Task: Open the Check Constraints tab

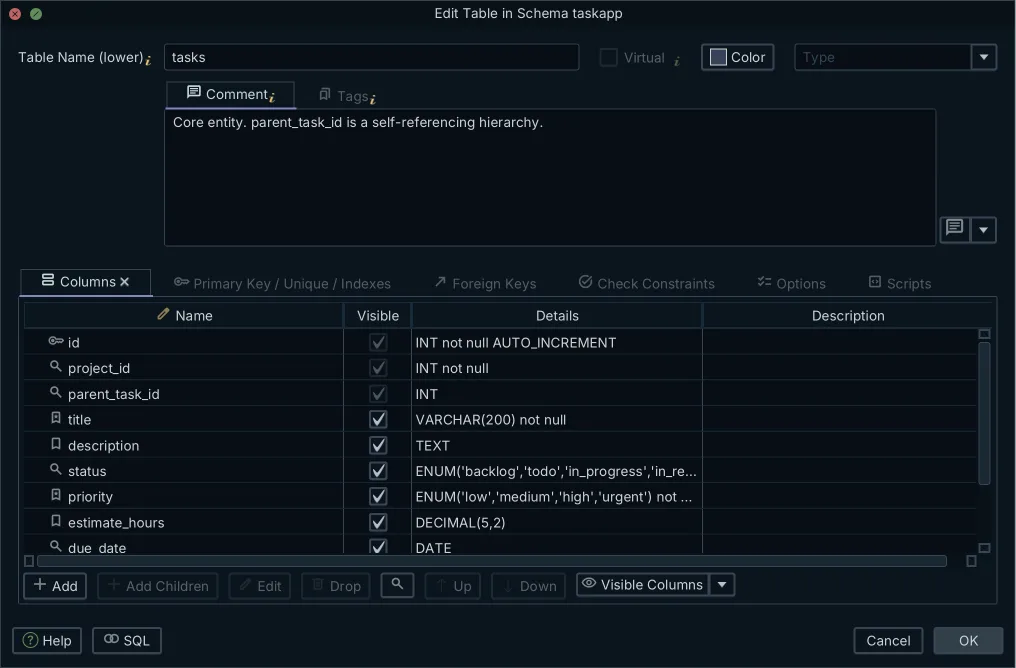Action: coord(647,283)
